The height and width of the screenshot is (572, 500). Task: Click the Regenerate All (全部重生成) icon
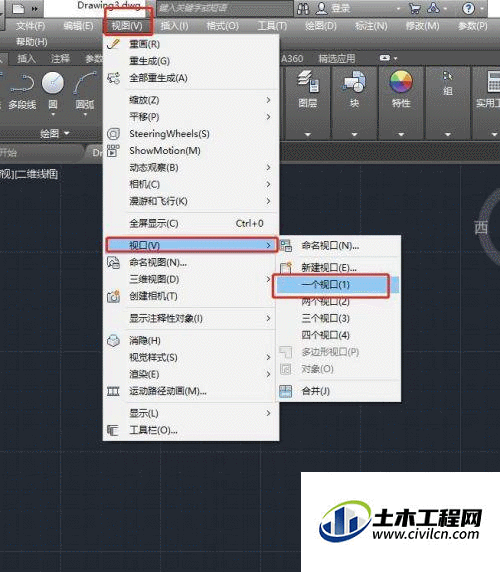[x=113, y=78]
